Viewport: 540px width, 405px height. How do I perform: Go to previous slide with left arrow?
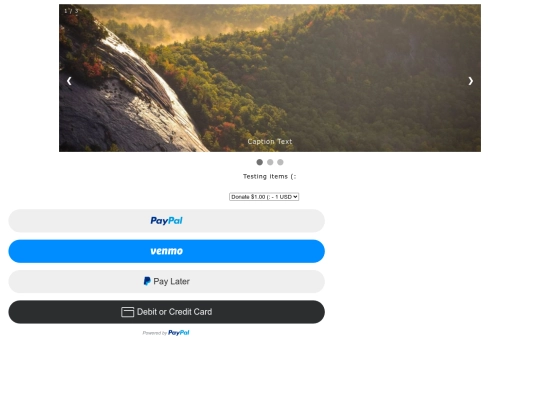[x=69, y=81]
